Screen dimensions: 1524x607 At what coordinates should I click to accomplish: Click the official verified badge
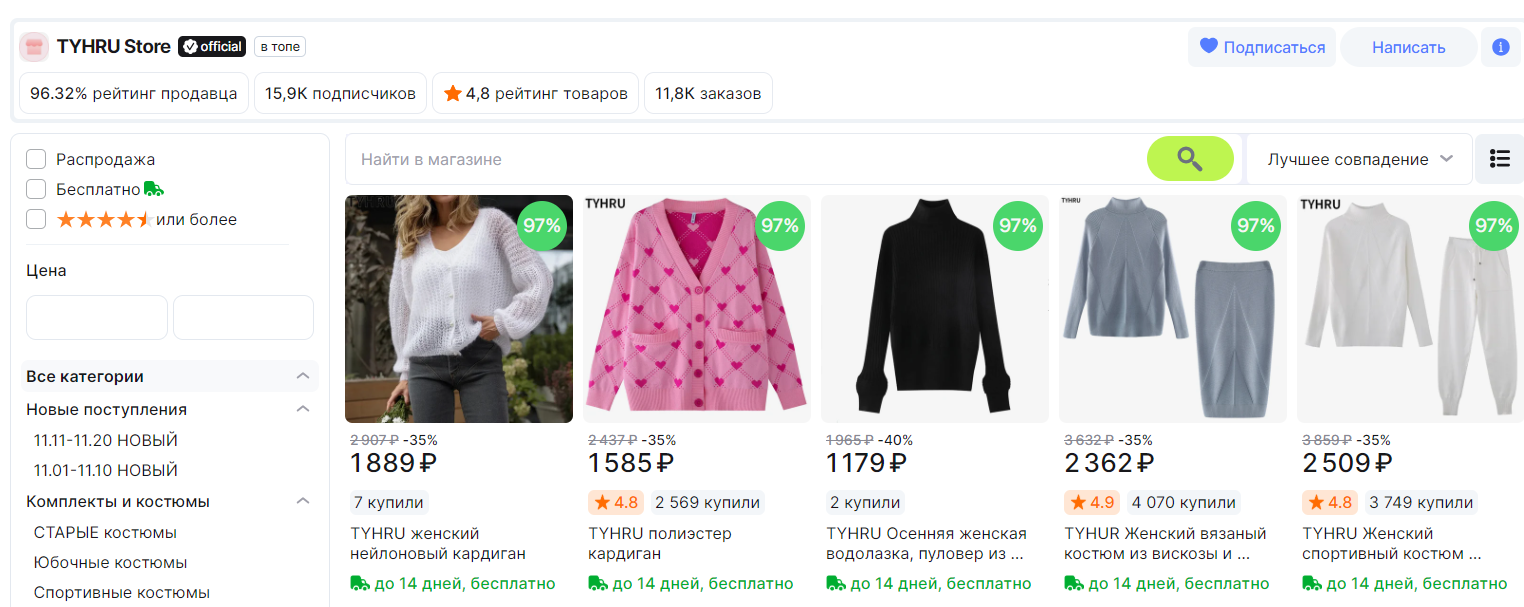(212, 47)
